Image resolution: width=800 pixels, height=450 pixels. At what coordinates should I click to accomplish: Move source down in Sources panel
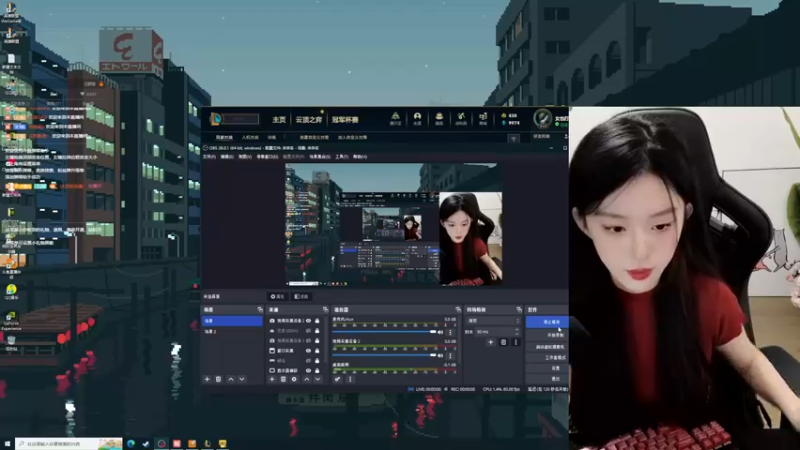[x=318, y=379]
